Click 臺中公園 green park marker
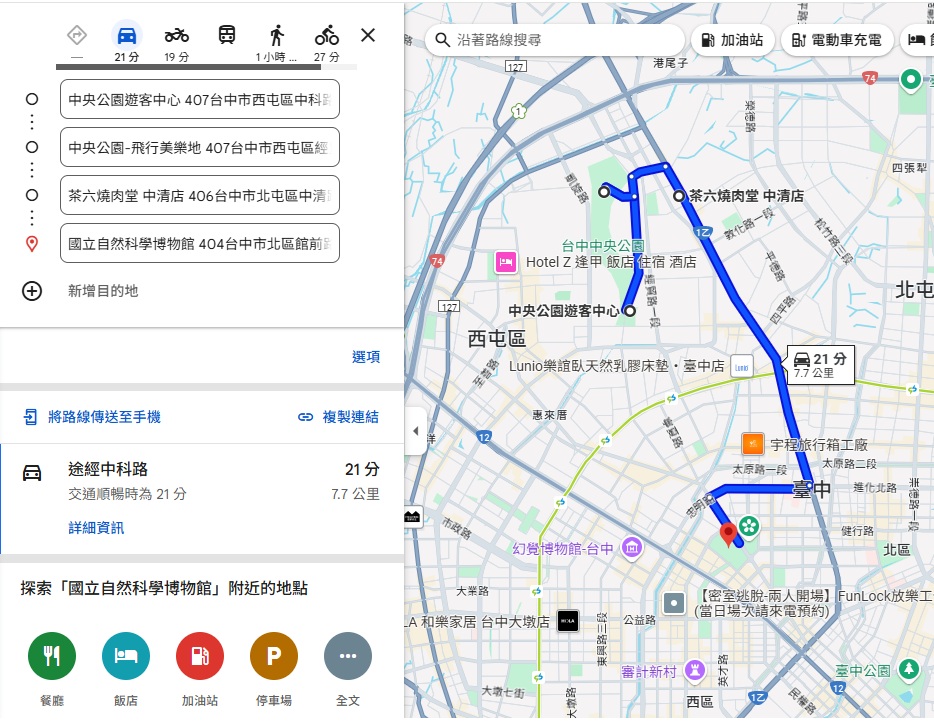Image resolution: width=934 pixels, height=728 pixels. [908, 669]
